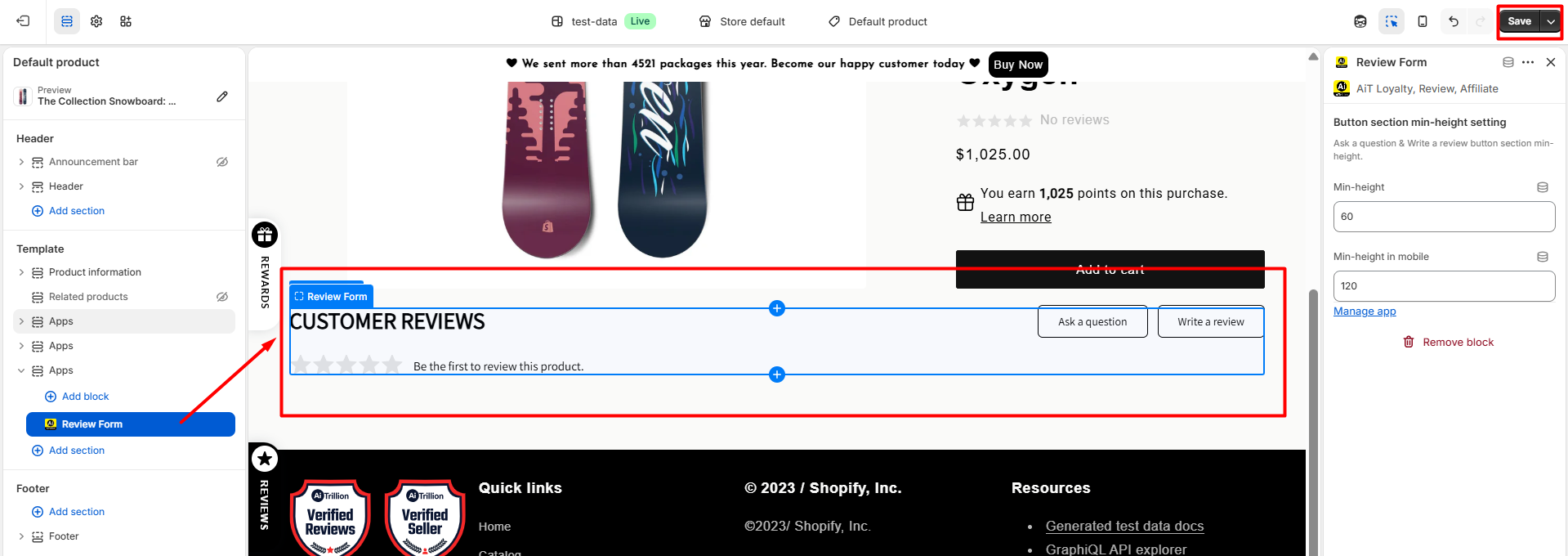This screenshot has width=1568, height=556.
Task: Click the exit editor icon
Action: [x=23, y=21]
